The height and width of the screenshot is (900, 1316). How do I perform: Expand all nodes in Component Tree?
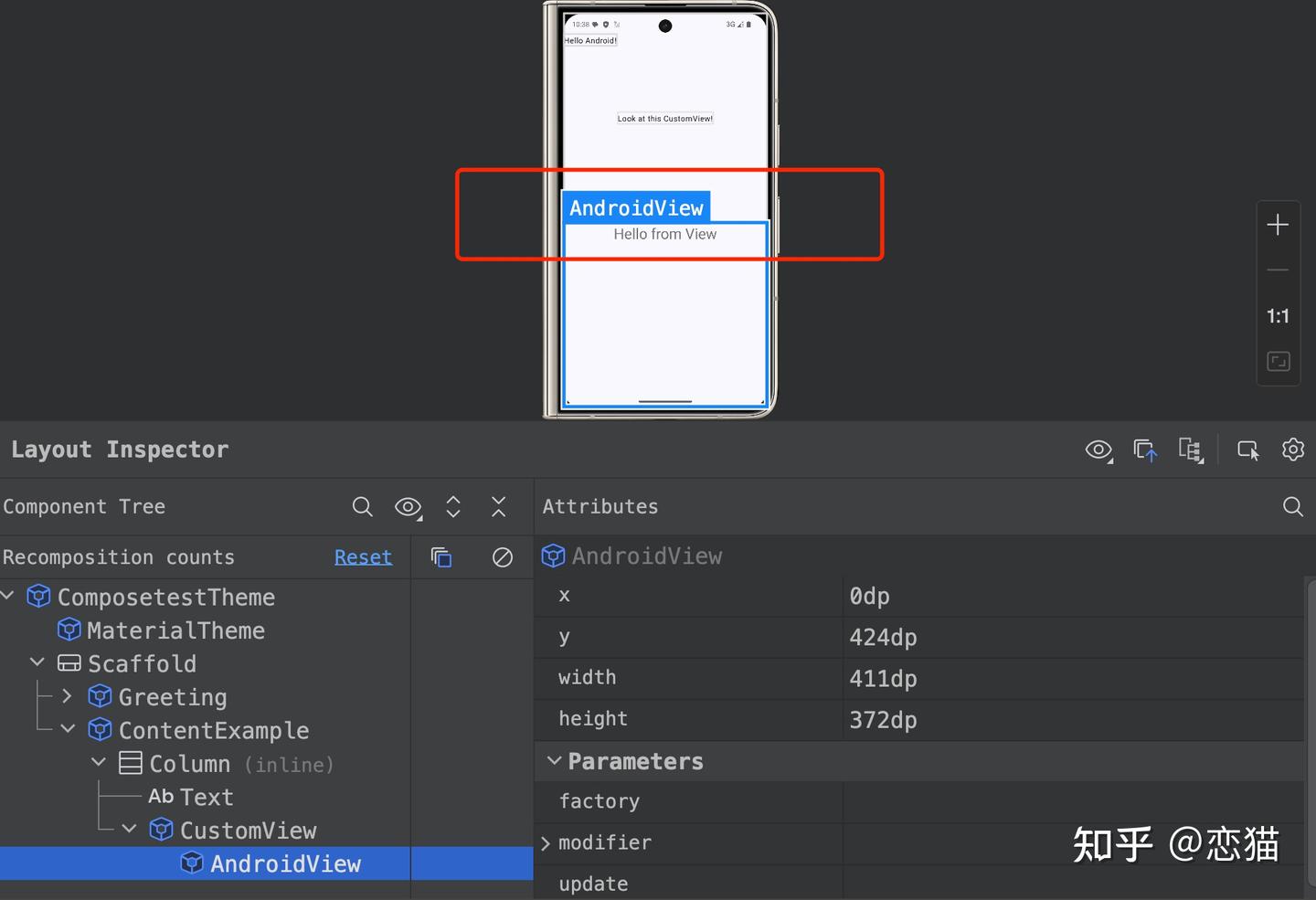[453, 507]
